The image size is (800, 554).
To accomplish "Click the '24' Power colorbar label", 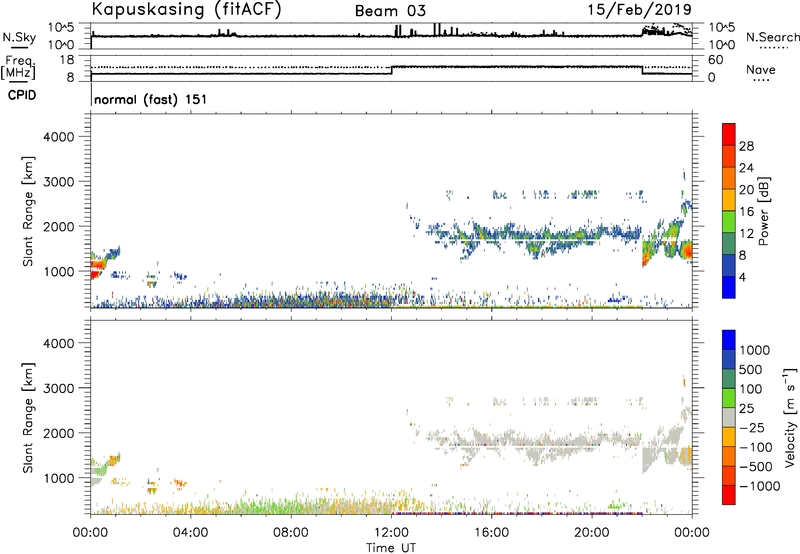I will (746, 168).
